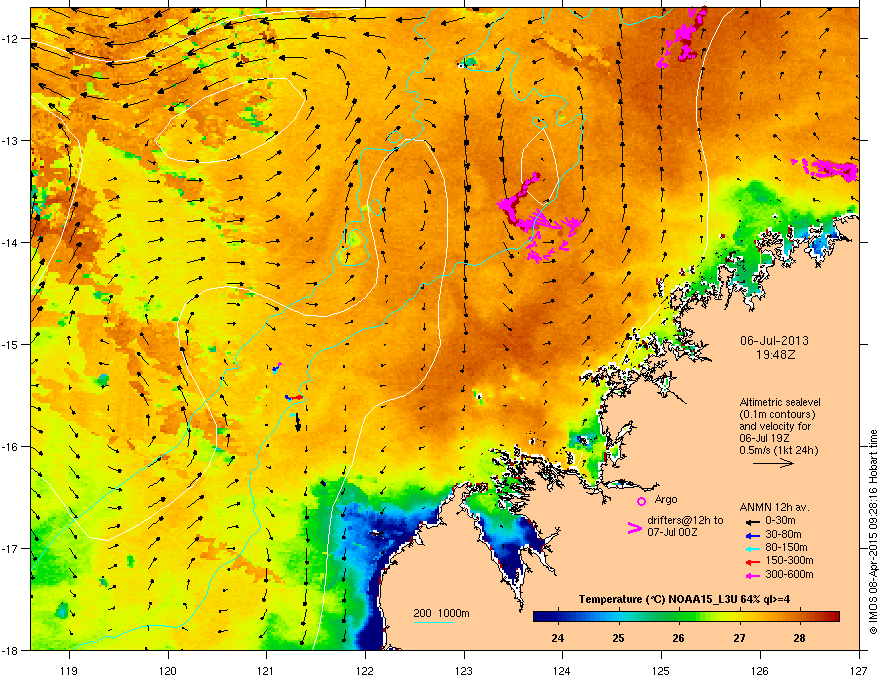The width and height of the screenshot is (880, 680).
Task: Click the longitude axis label 127
Action: click(x=859, y=670)
